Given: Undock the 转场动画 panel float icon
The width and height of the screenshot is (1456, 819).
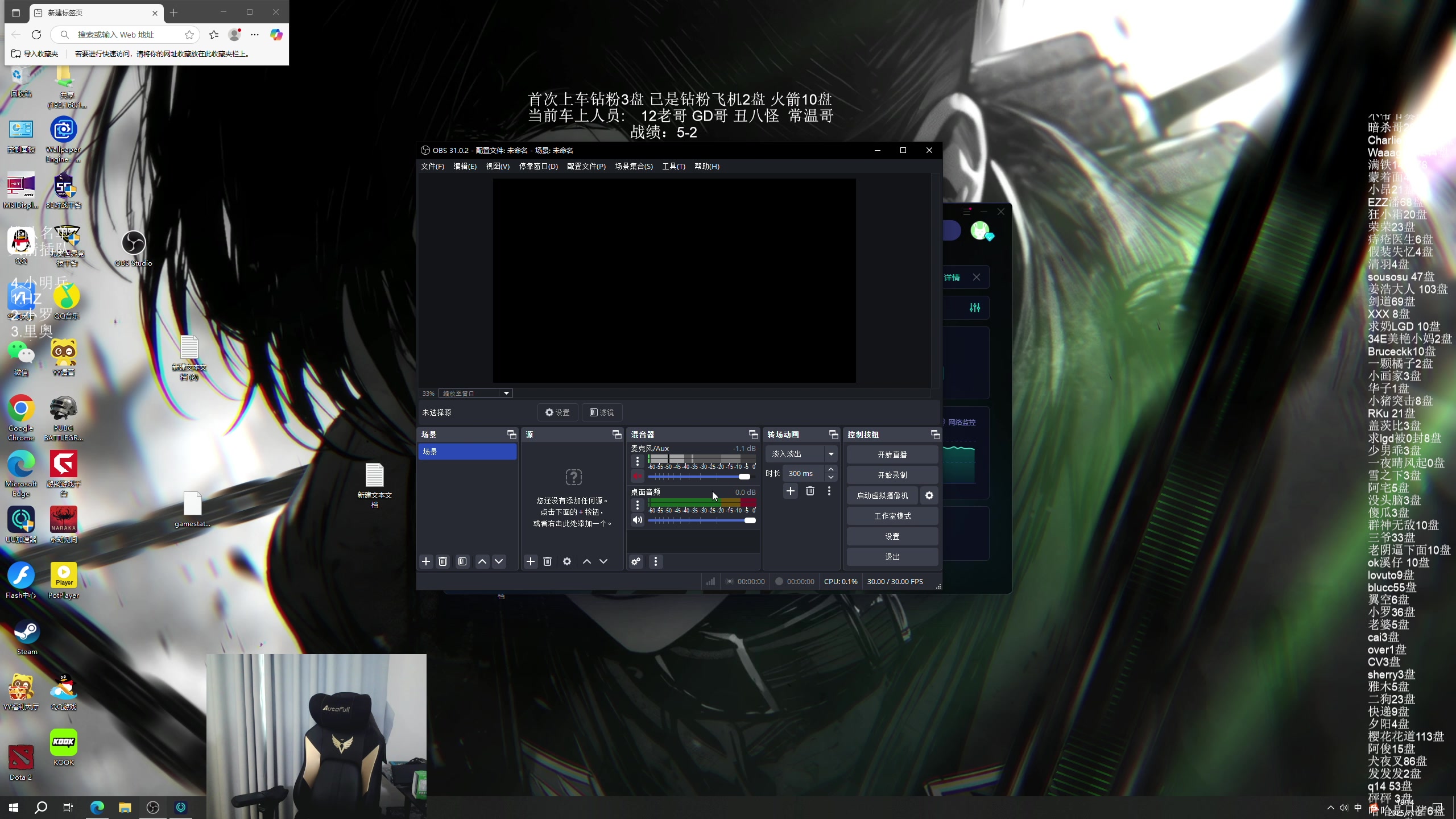Looking at the screenshot, I should coord(834,435).
